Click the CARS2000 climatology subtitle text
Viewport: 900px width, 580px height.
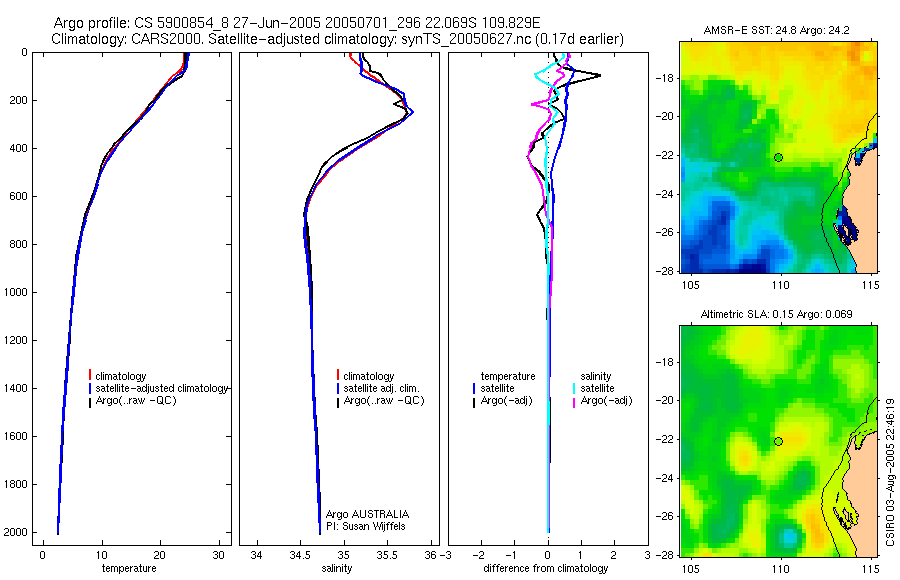[x=338, y=39]
